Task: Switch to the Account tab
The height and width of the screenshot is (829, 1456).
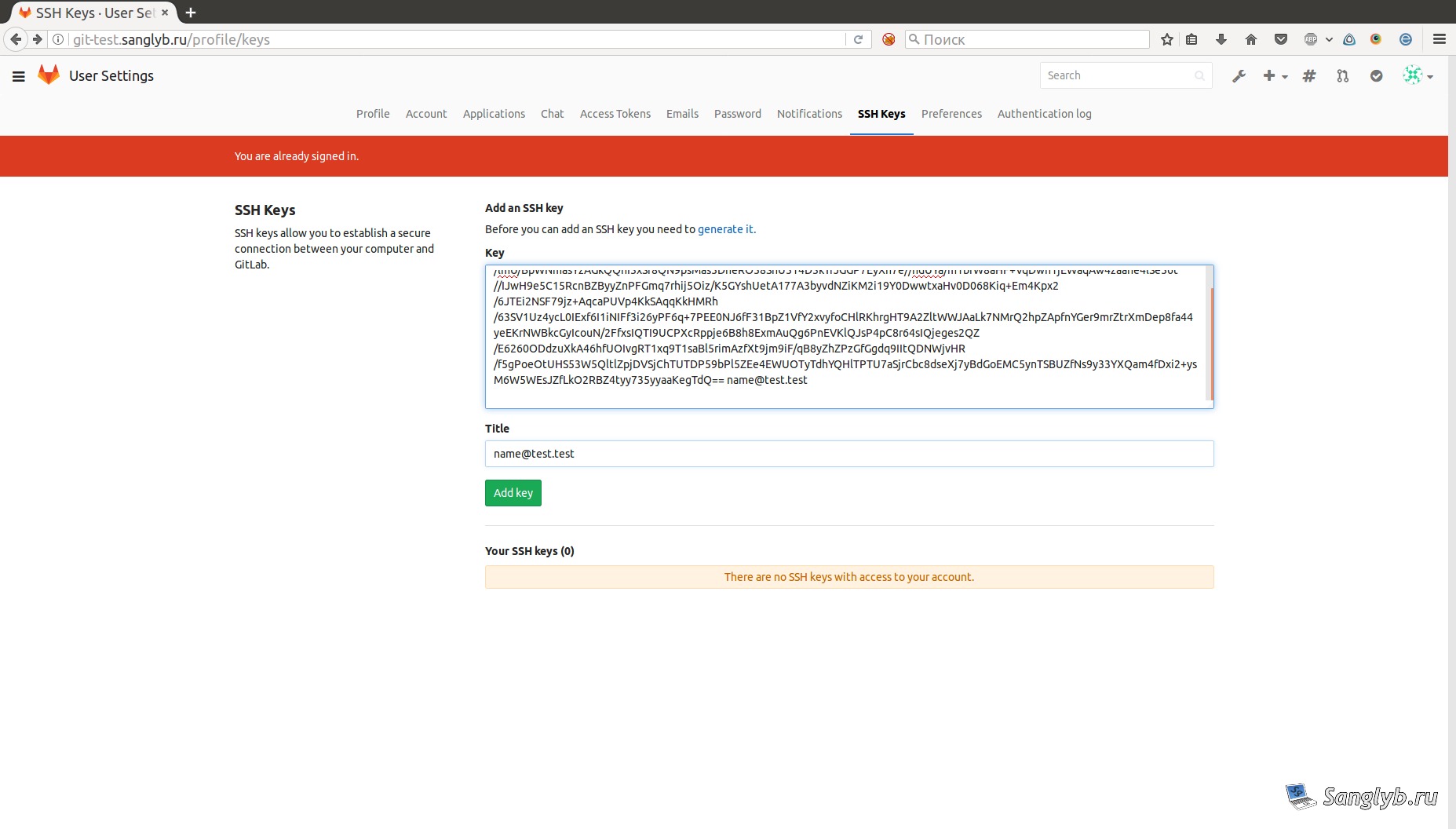Action: pyautogui.click(x=426, y=114)
